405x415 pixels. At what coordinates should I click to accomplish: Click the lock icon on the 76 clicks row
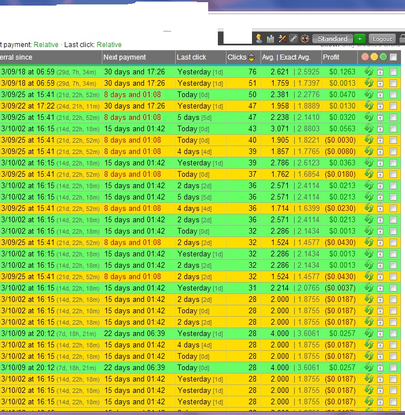[380, 71]
